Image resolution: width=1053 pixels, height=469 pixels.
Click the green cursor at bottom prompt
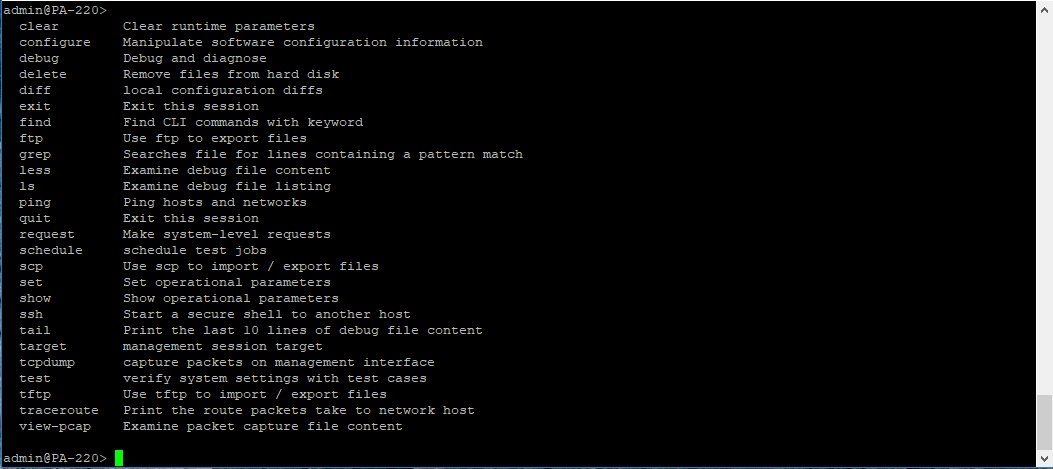tap(119, 458)
